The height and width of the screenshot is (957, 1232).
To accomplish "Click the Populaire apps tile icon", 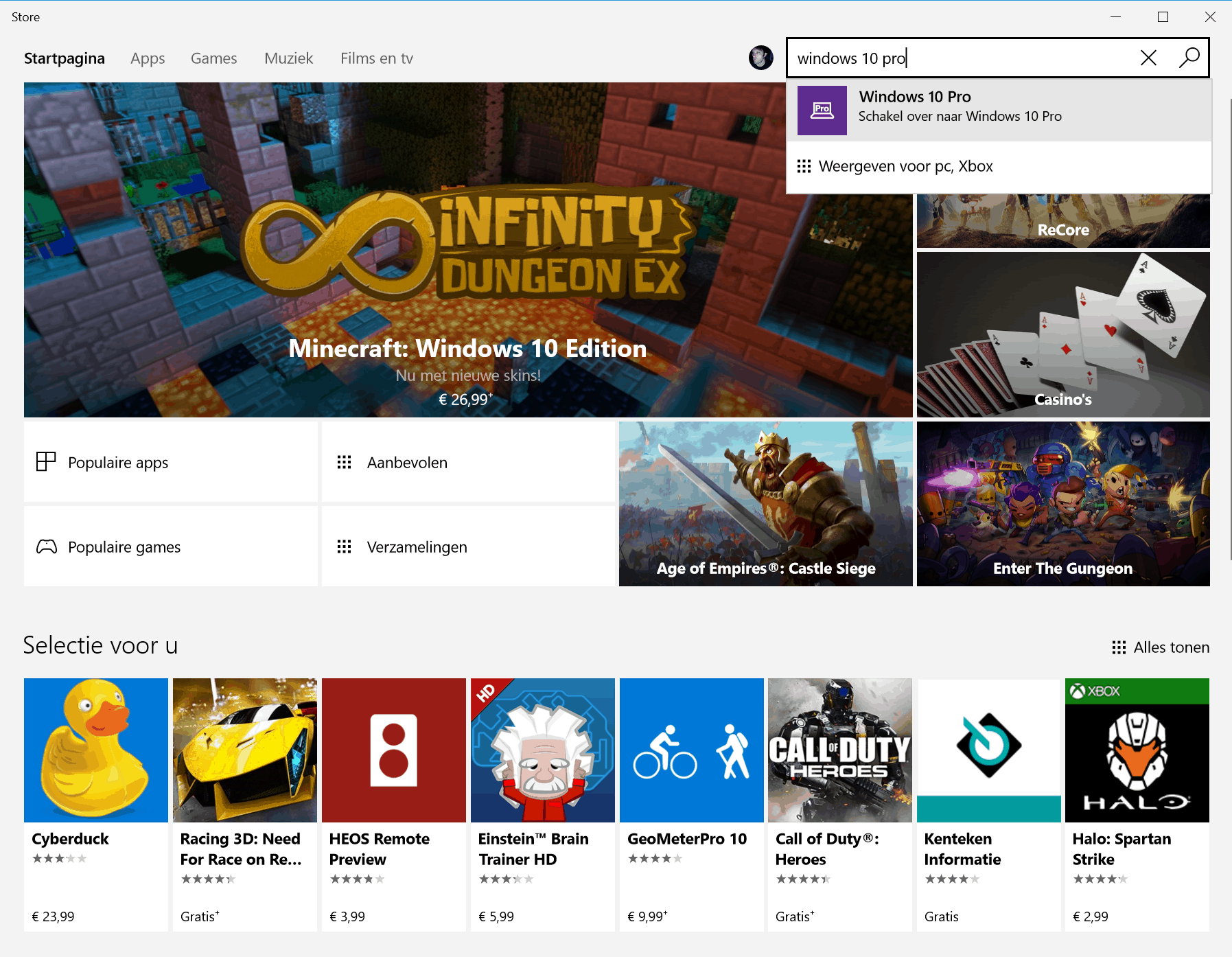I will pyautogui.click(x=46, y=461).
